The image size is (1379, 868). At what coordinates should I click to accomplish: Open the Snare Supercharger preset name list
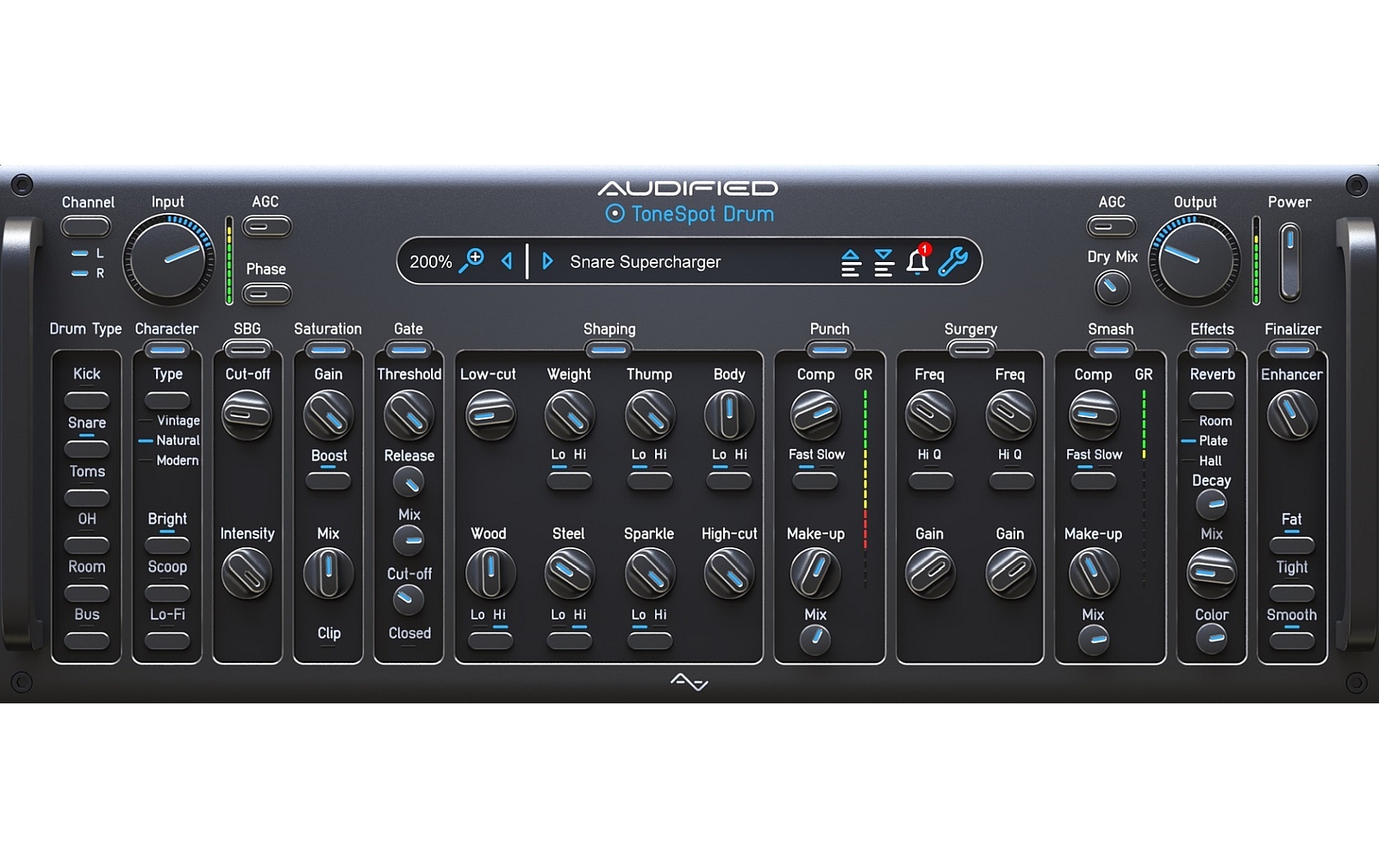tap(645, 262)
